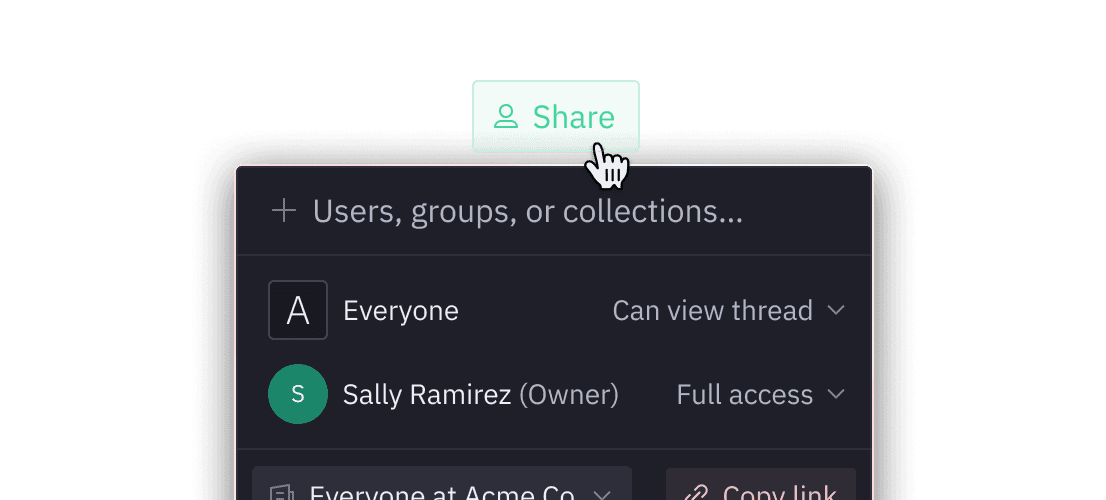This screenshot has width=1106, height=500.
Task: Click the chevron beside Full access
Action: click(836, 394)
